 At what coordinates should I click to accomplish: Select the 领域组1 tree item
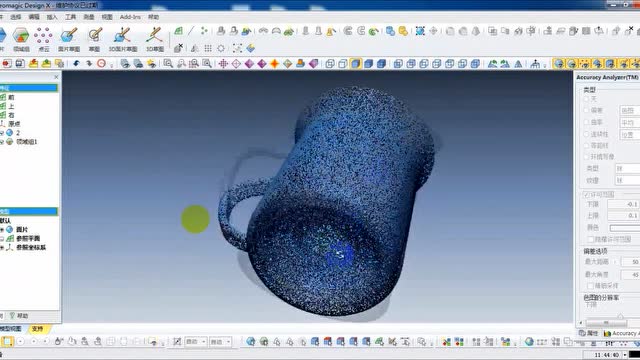27,142
